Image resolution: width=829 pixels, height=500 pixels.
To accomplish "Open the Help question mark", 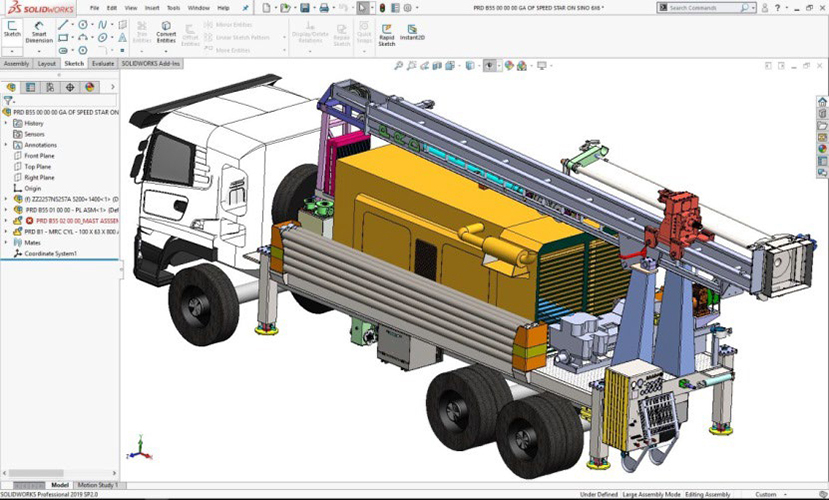I will (x=777, y=8).
